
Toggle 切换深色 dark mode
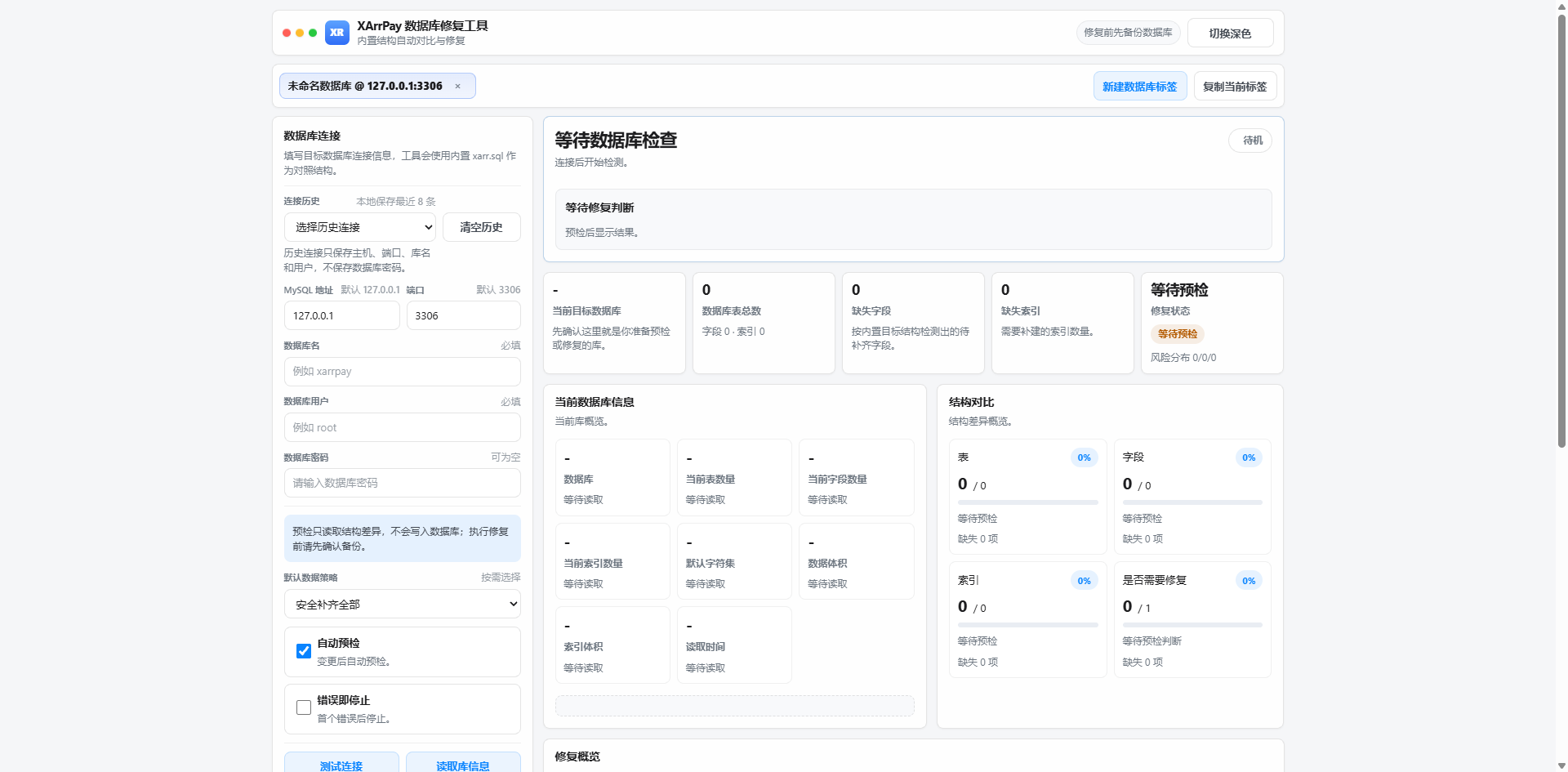pos(1230,33)
